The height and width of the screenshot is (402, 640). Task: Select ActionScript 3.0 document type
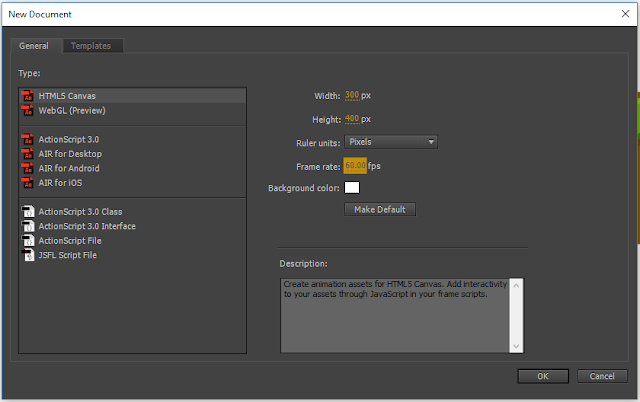[x=133, y=140]
